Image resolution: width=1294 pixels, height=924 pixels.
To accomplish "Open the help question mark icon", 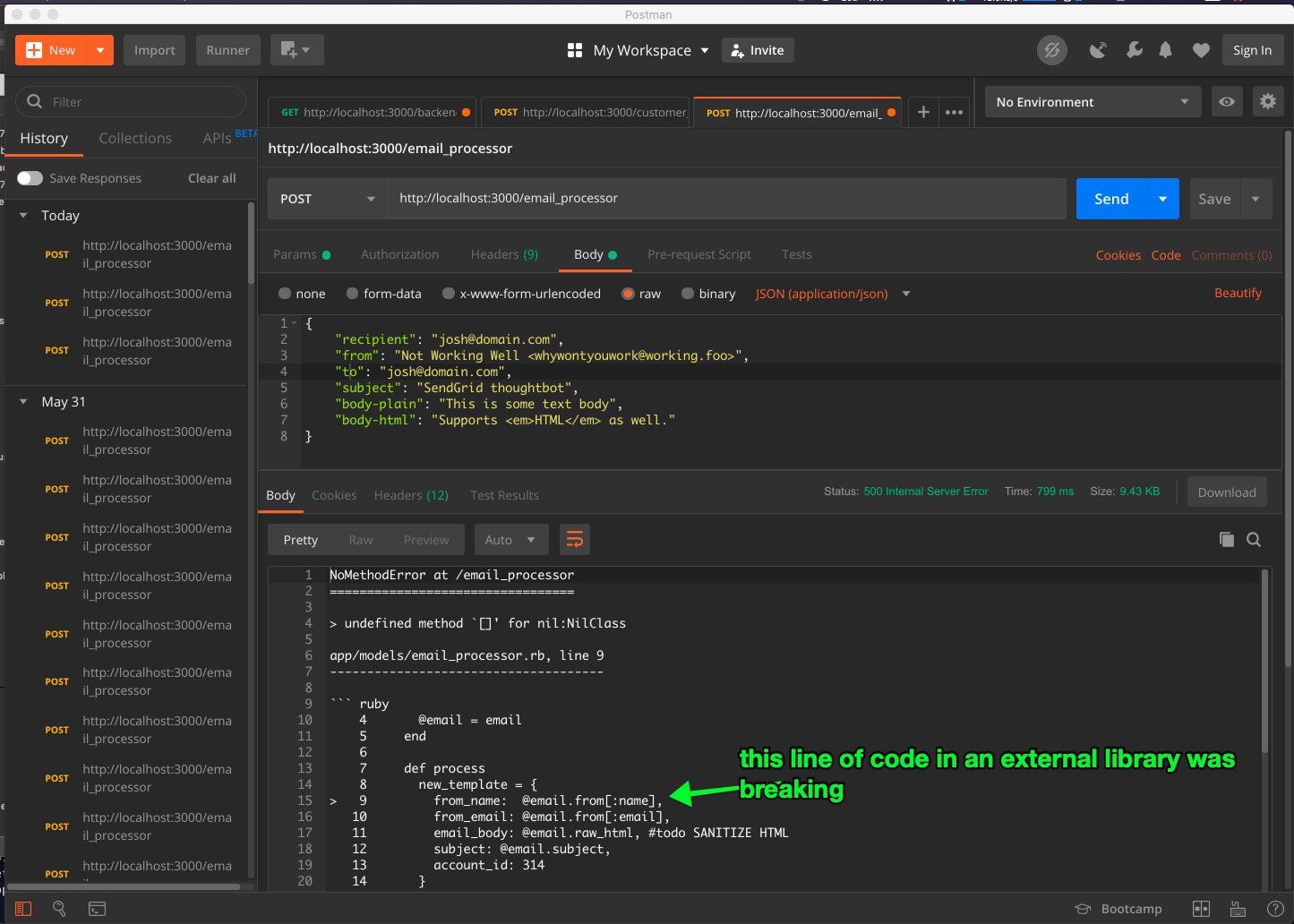I will [x=1275, y=909].
